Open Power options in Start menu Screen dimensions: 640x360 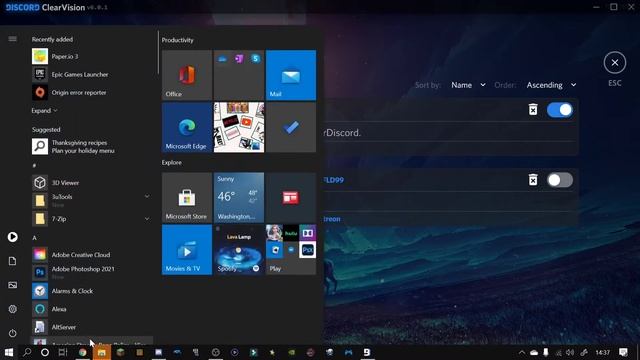tap(13, 333)
